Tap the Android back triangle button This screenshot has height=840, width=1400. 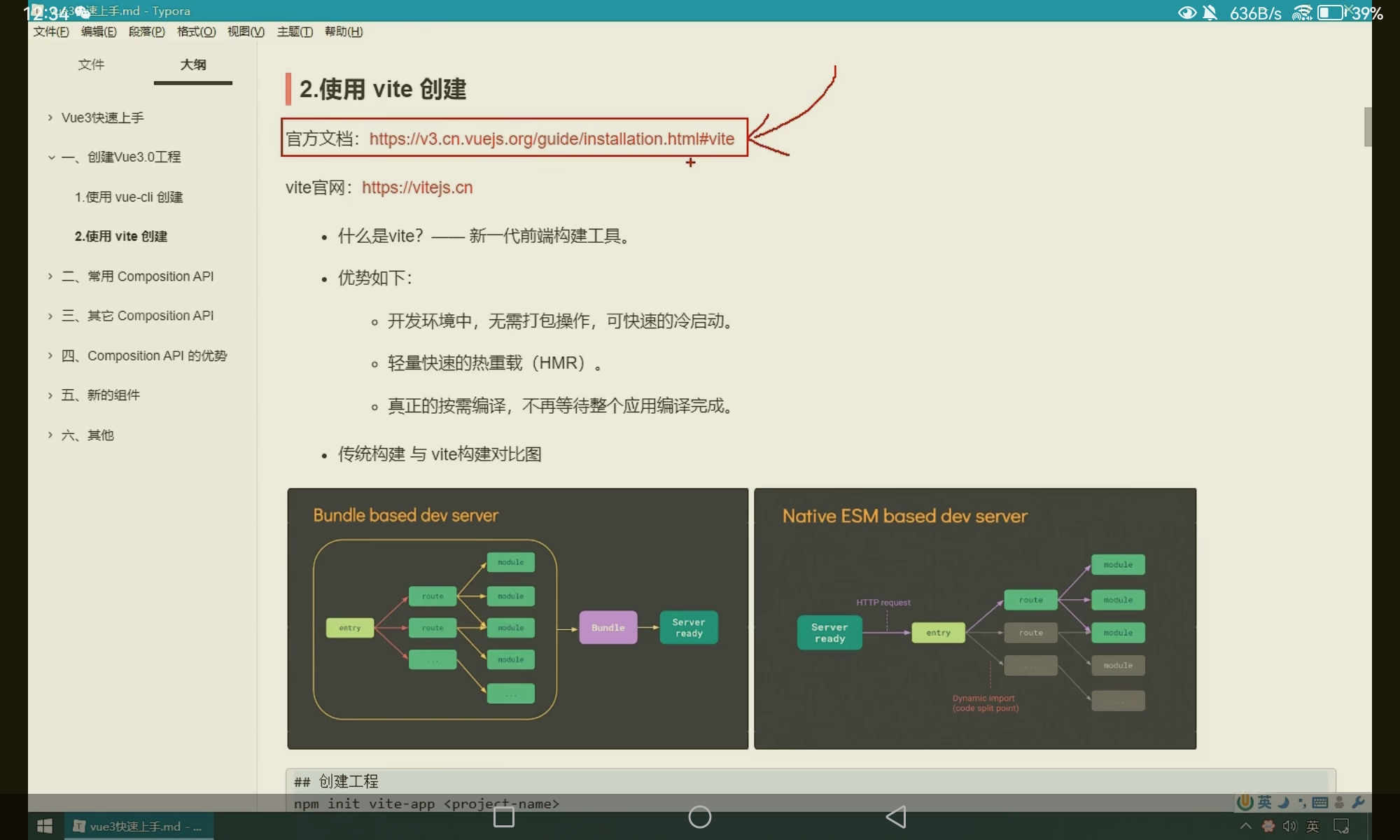click(x=896, y=816)
